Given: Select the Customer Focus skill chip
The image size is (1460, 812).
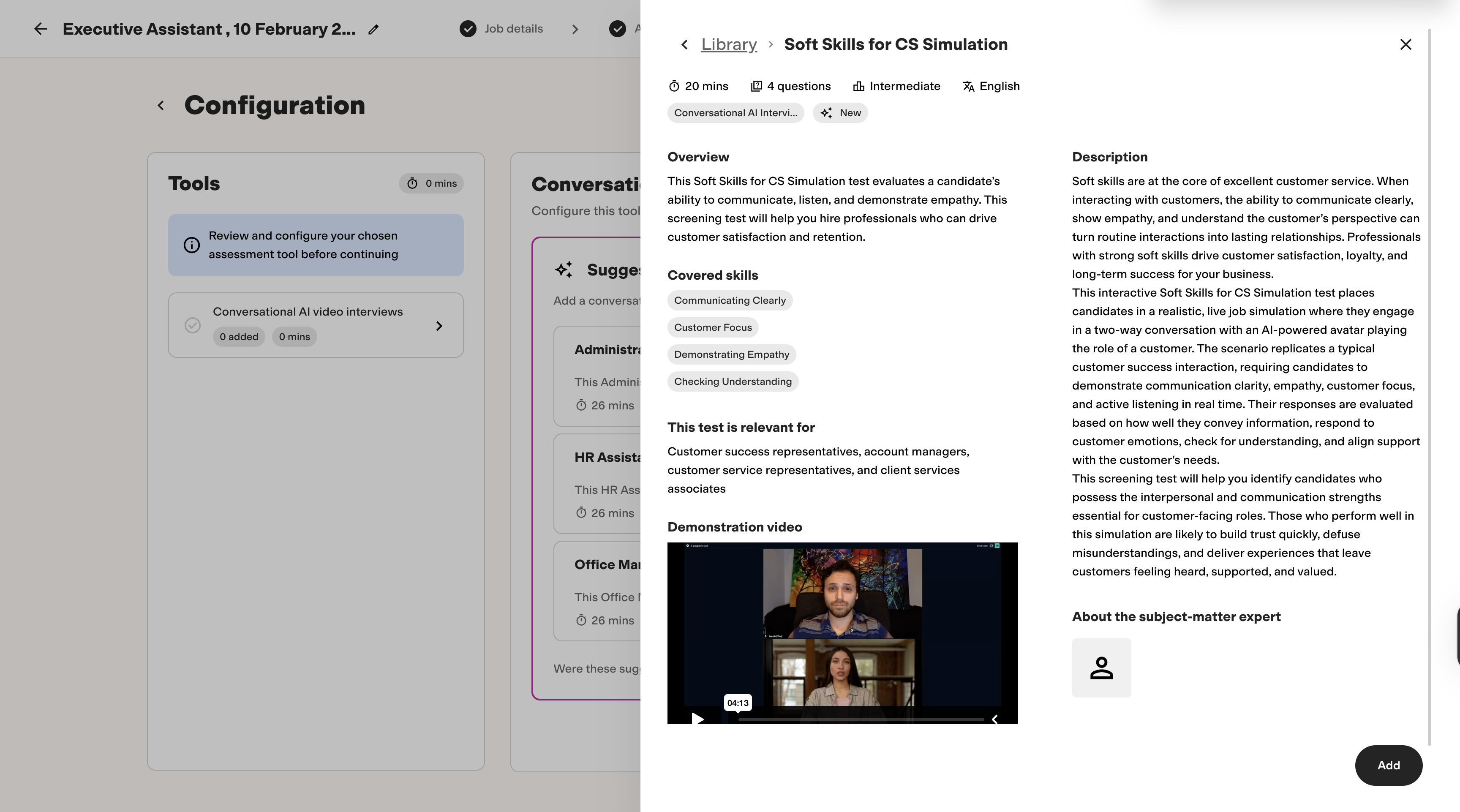Looking at the screenshot, I should tap(713, 327).
